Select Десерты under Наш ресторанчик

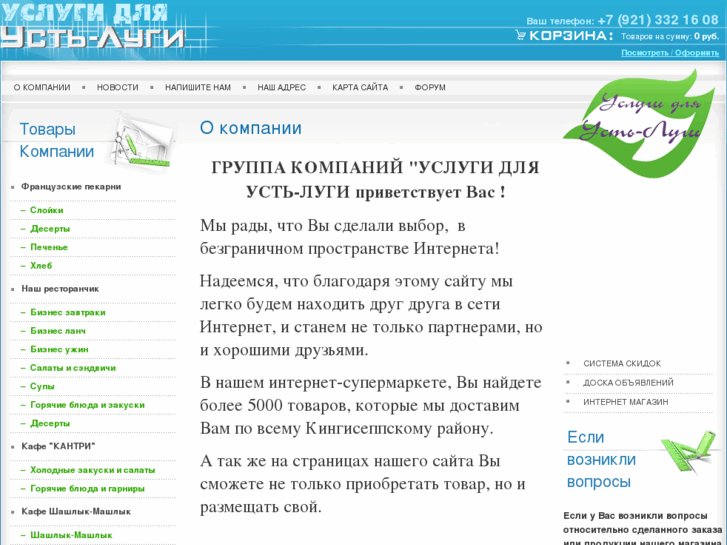pyautogui.click(x=50, y=423)
